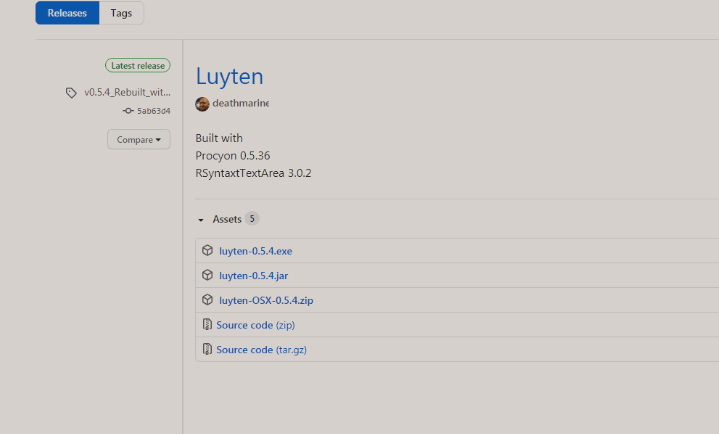The height and width of the screenshot is (434, 719).
Task: Click zip file icon beside Source code (zip)
Action: 207,324
